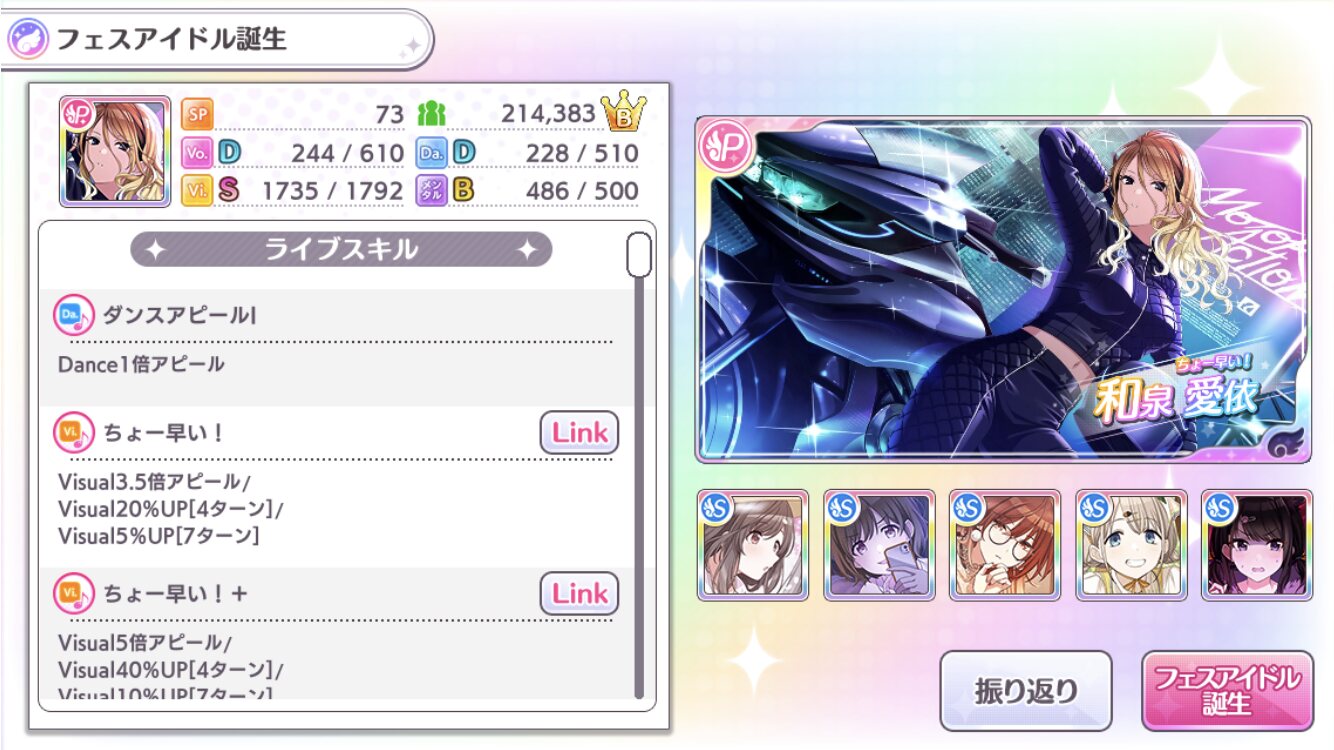Select the blonde smiling support idol card

click(1131, 545)
